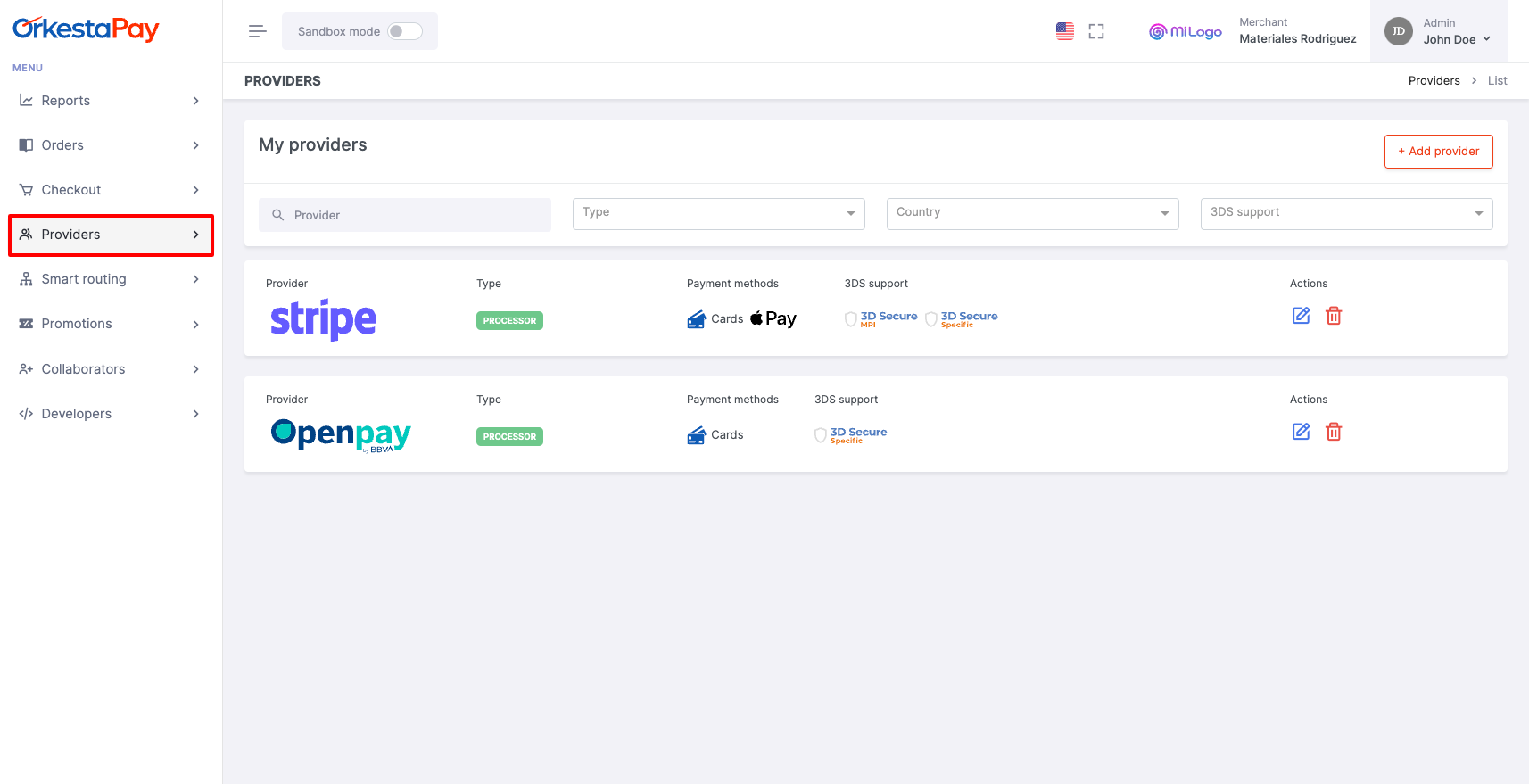The width and height of the screenshot is (1529, 784).
Task: Click Stripe's PROCESSOR type badge
Action: point(509,321)
